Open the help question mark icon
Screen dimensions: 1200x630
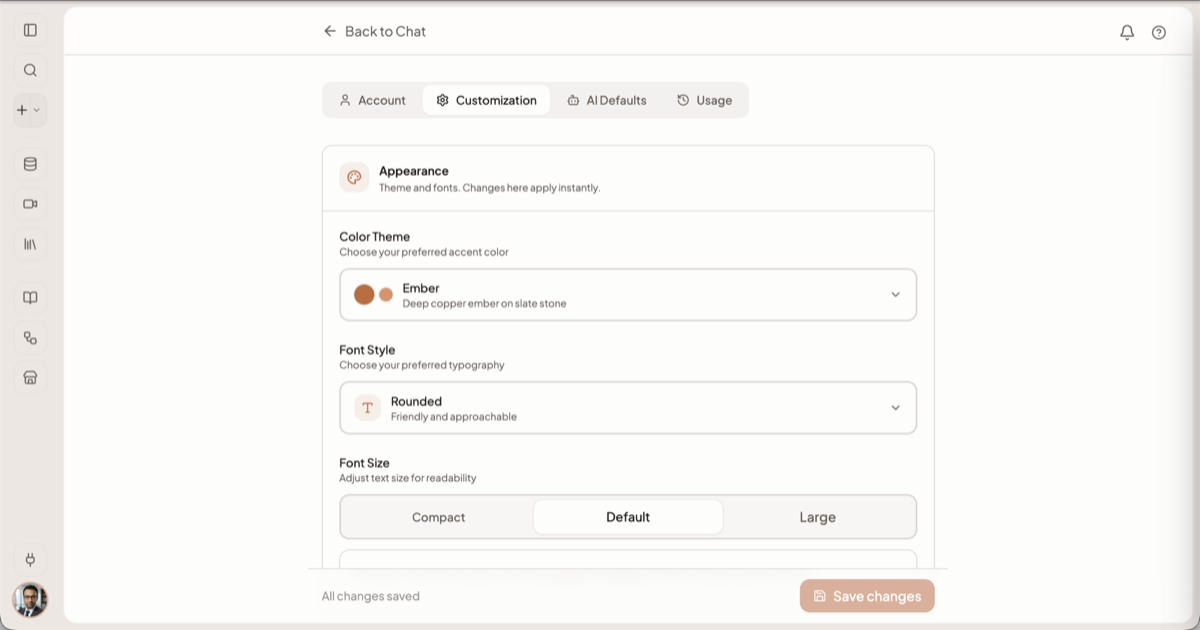point(1159,32)
